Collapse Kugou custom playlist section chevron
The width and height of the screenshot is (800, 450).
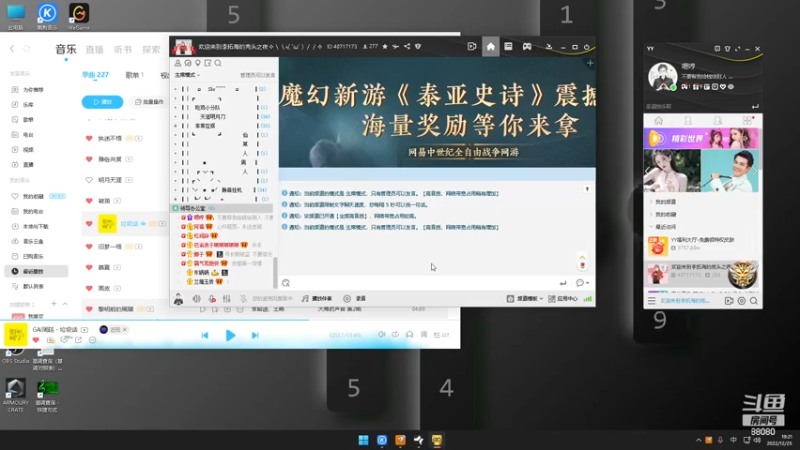pyautogui.click(x=65, y=304)
